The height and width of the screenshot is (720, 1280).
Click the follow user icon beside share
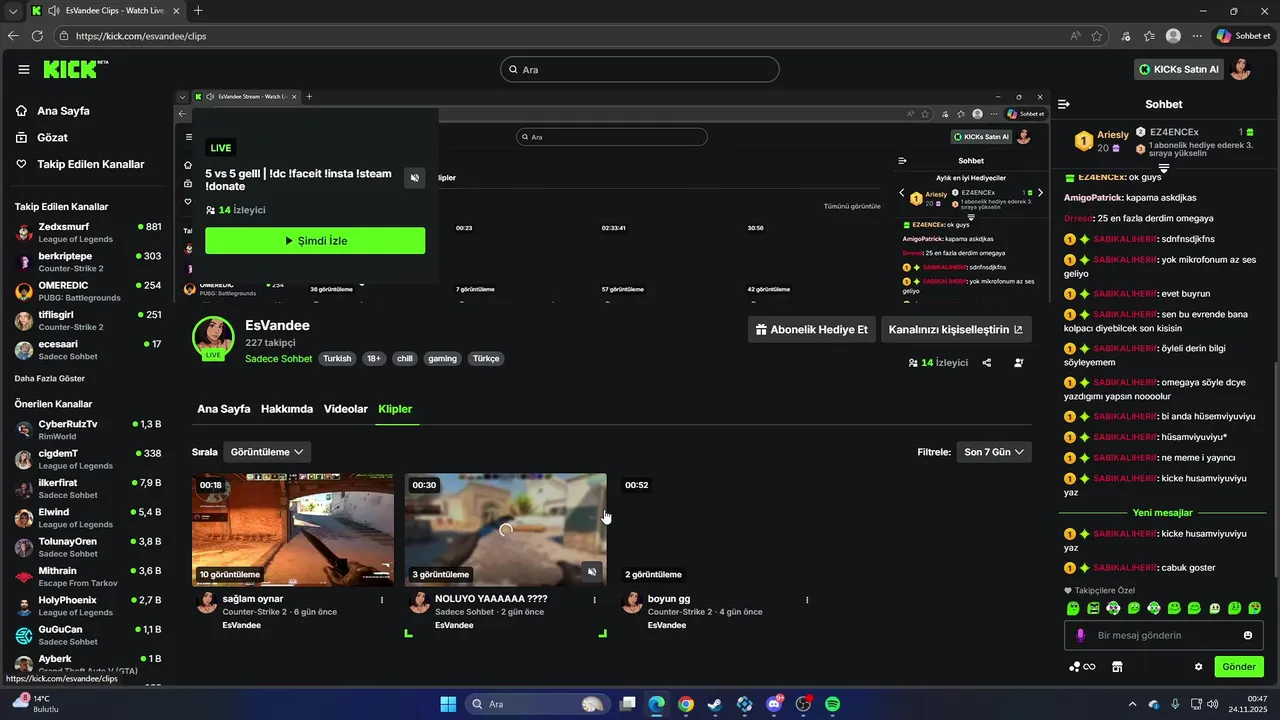tap(1019, 363)
